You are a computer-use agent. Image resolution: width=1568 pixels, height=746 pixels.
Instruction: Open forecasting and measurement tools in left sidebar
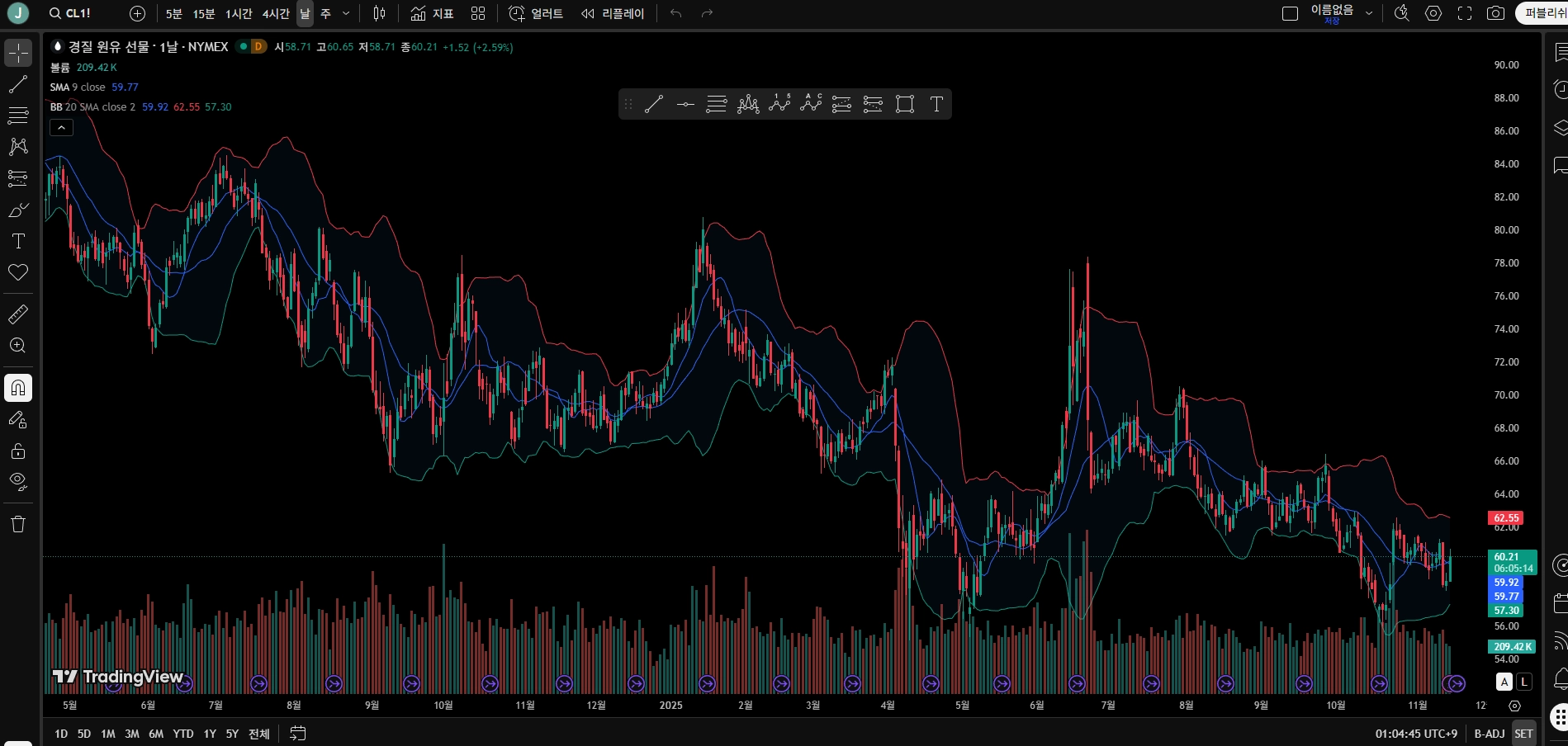coord(18,178)
